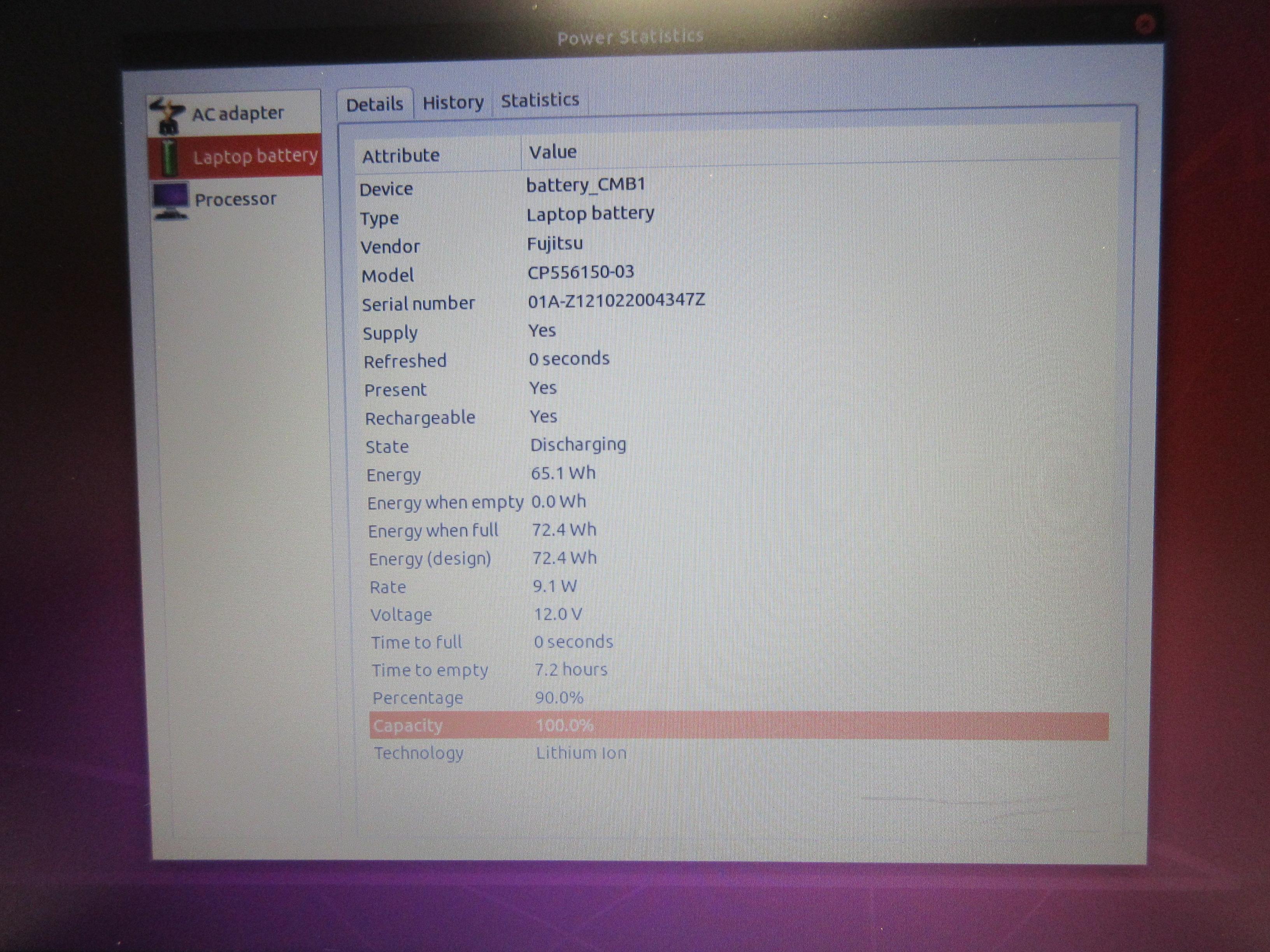
Task: Click the Energy value 65.1 Wh
Action: coord(563,473)
